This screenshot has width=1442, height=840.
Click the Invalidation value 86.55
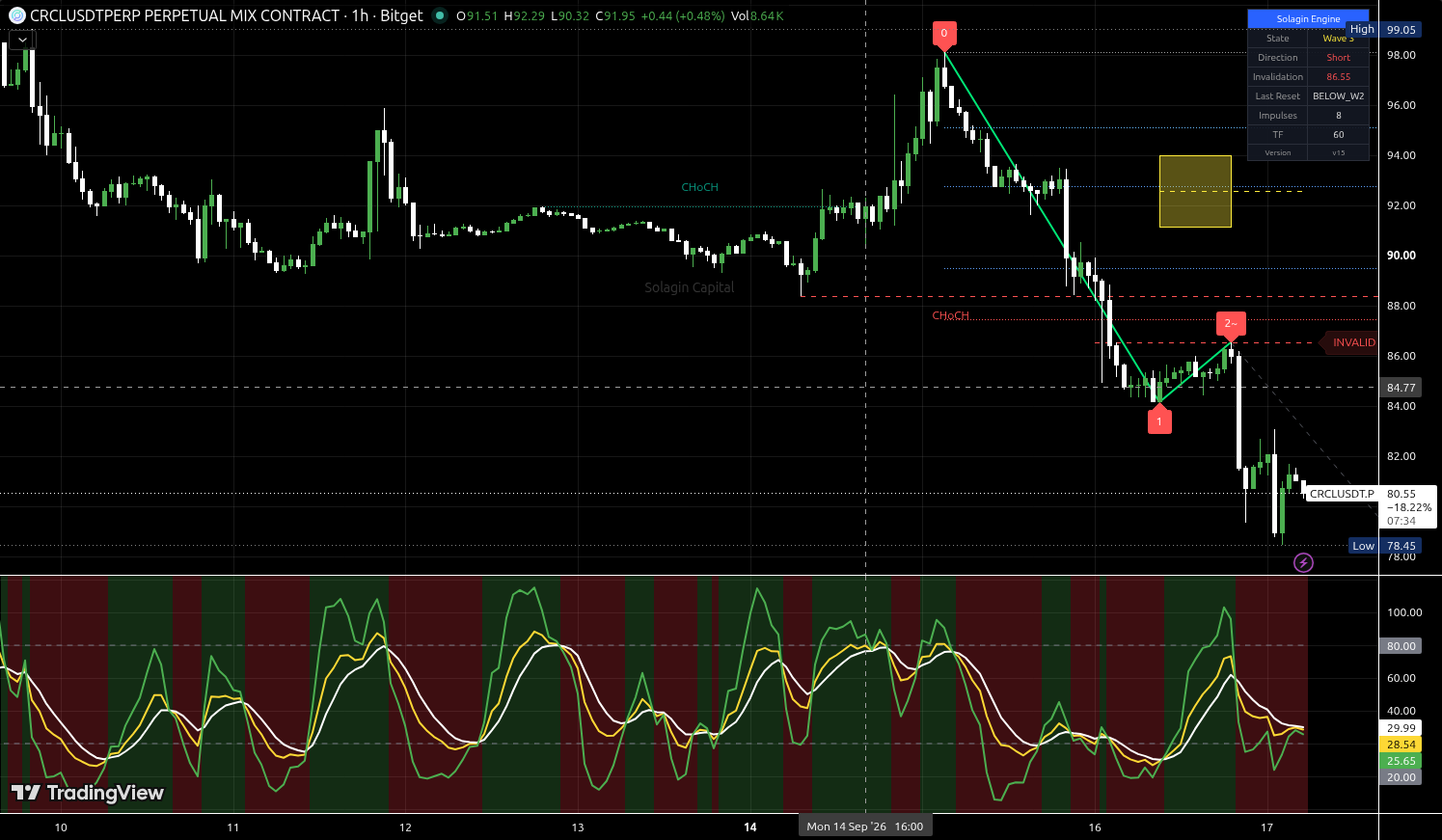point(1338,77)
